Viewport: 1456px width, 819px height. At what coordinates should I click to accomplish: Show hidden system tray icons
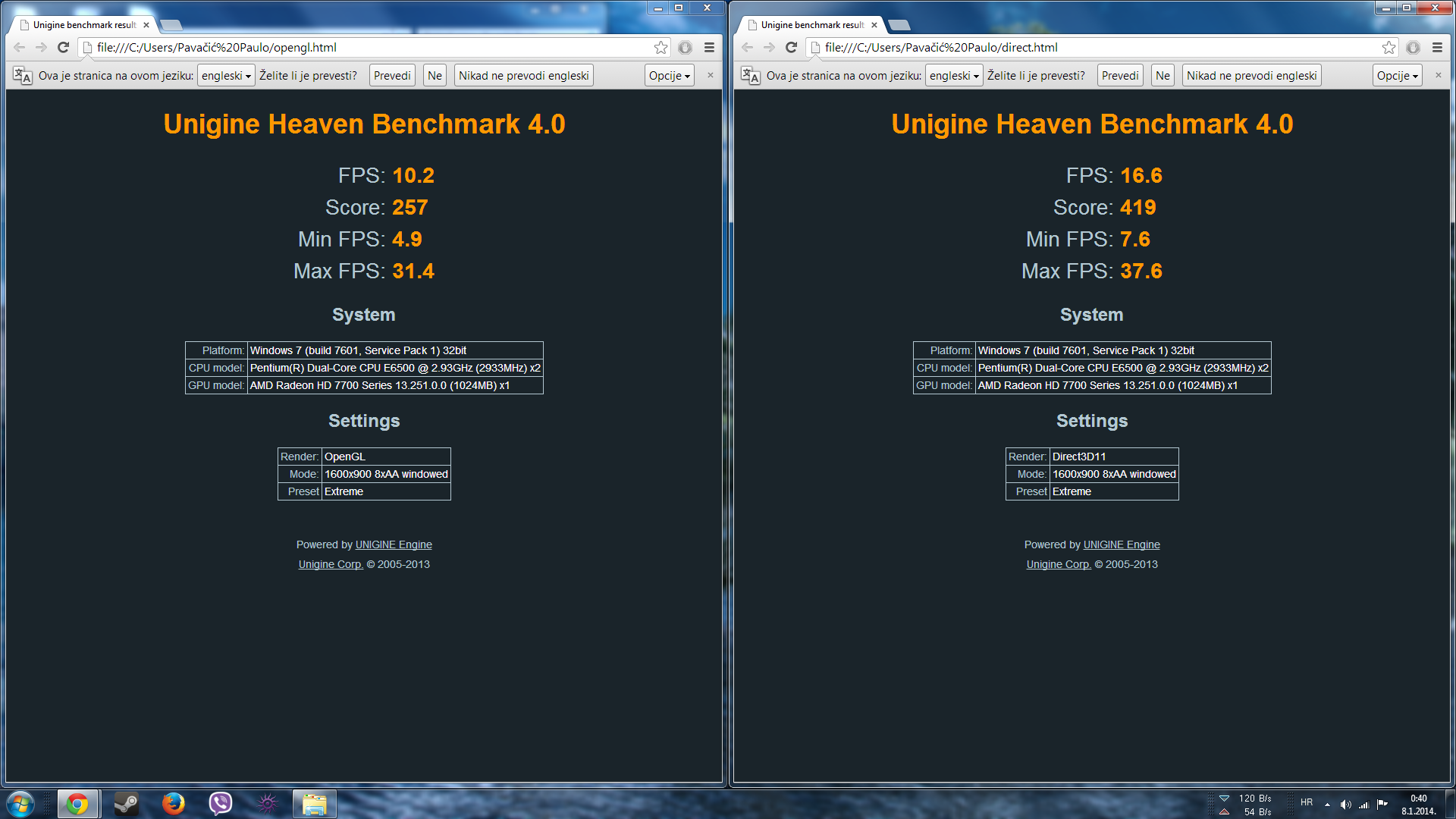pyautogui.click(x=1327, y=805)
